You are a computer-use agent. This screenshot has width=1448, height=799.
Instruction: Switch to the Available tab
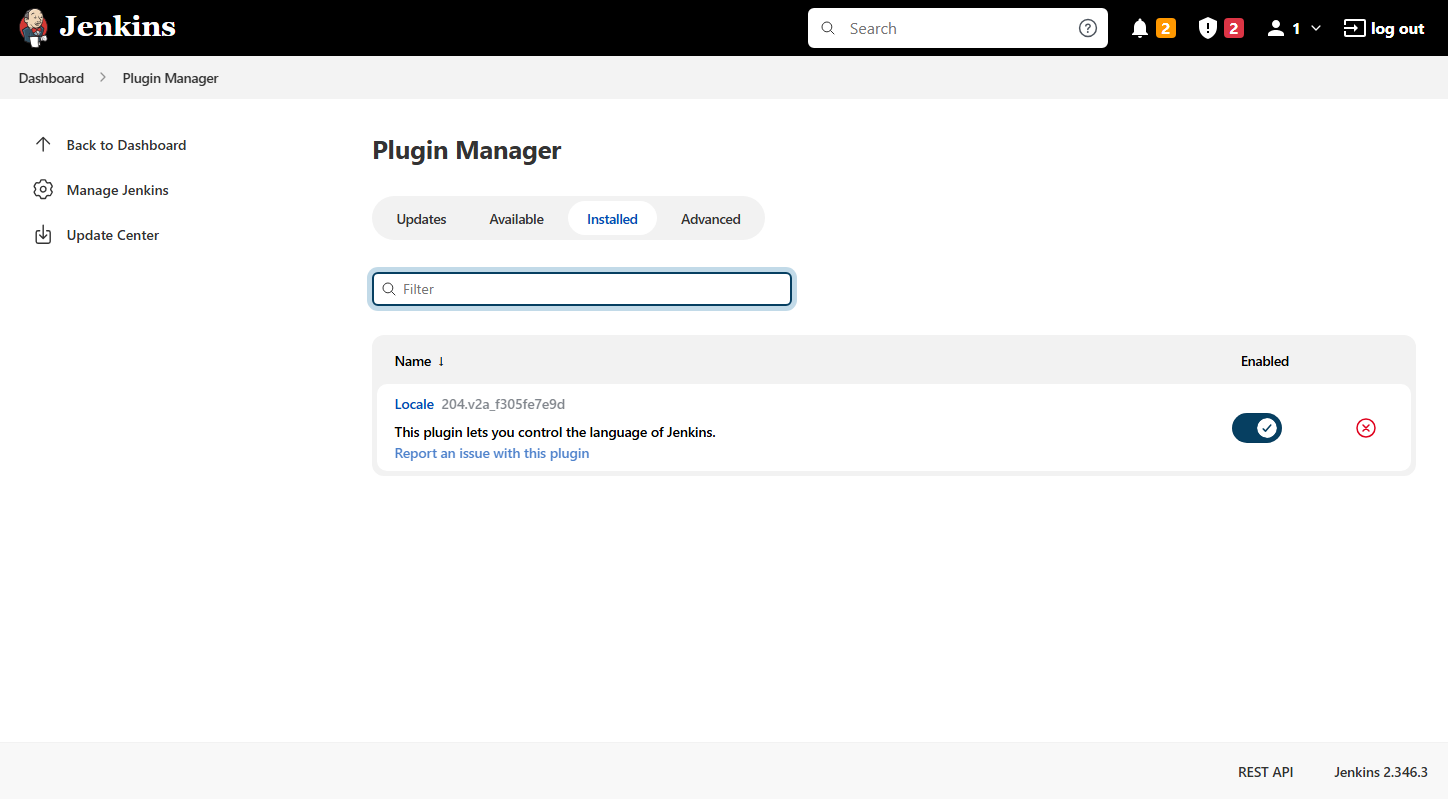coord(517,219)
